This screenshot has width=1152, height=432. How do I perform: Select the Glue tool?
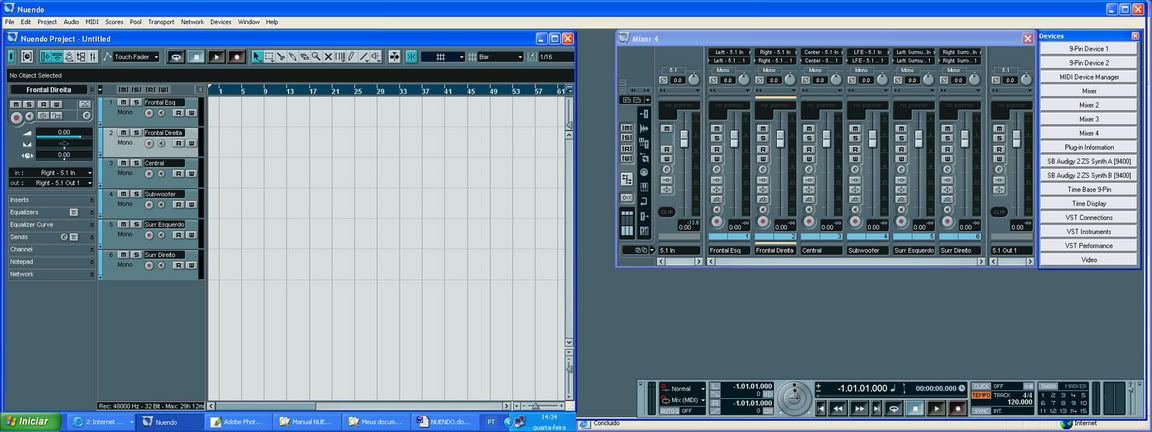(292, 57)
